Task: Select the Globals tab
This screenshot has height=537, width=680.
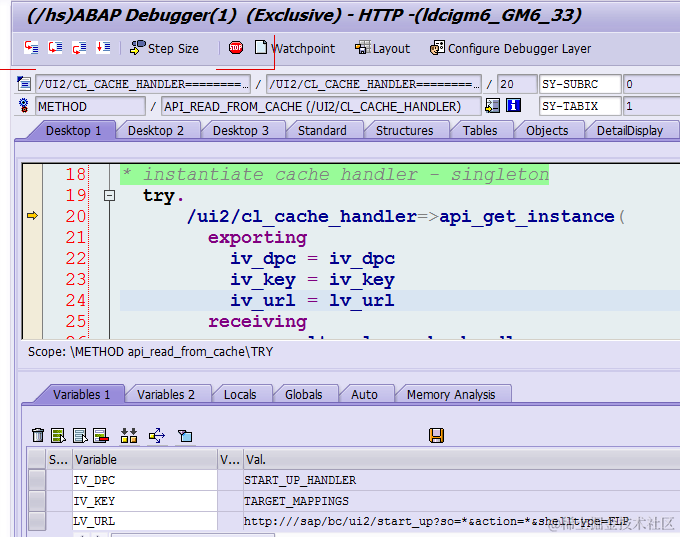Action: click(x=304, y=394)
